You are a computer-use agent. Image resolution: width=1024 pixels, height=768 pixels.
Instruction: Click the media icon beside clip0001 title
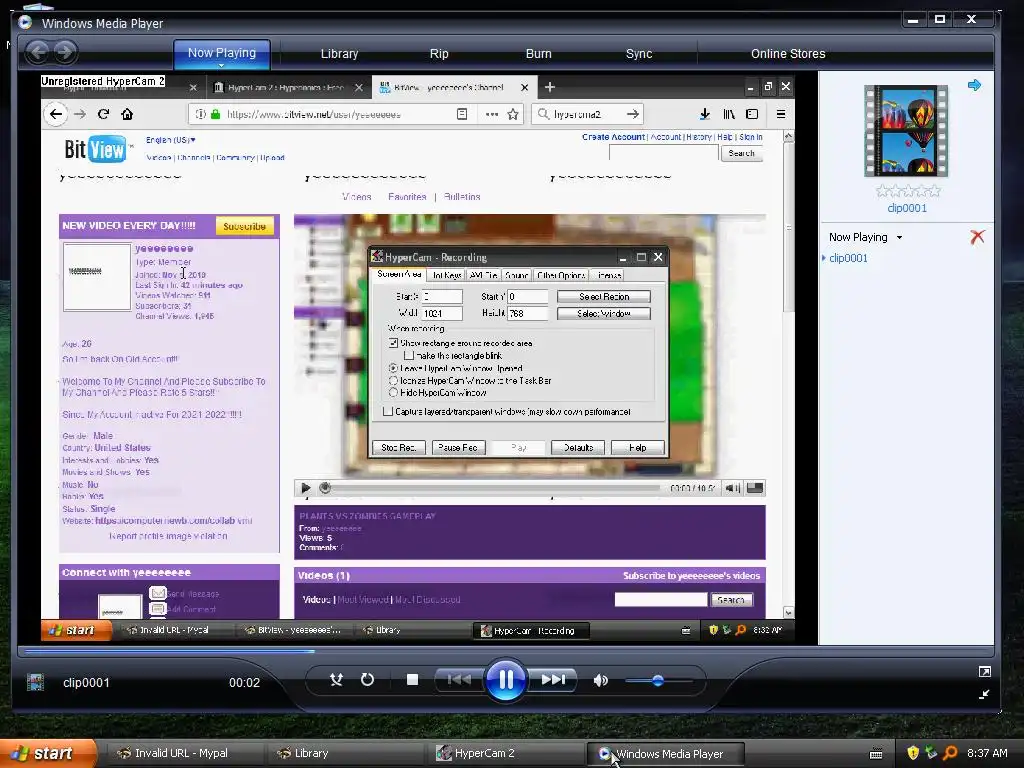click(35, 682)
